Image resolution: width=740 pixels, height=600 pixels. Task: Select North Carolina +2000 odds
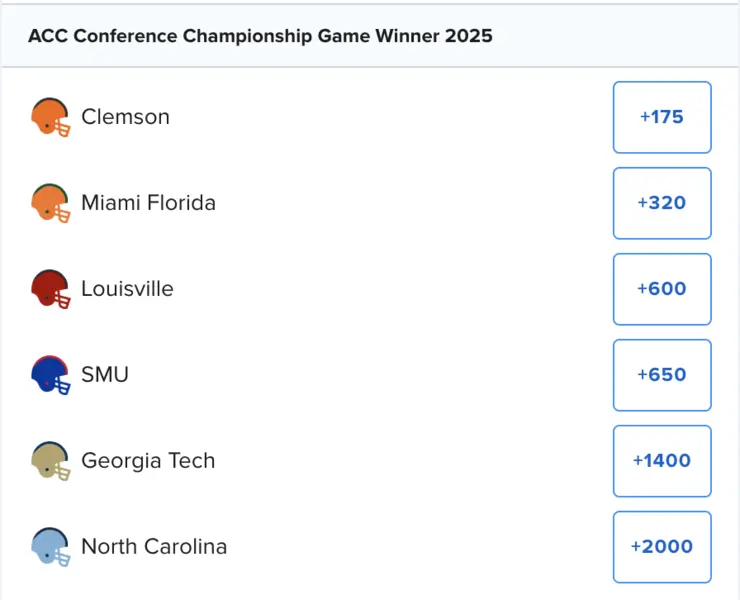(x=661, y=547)
